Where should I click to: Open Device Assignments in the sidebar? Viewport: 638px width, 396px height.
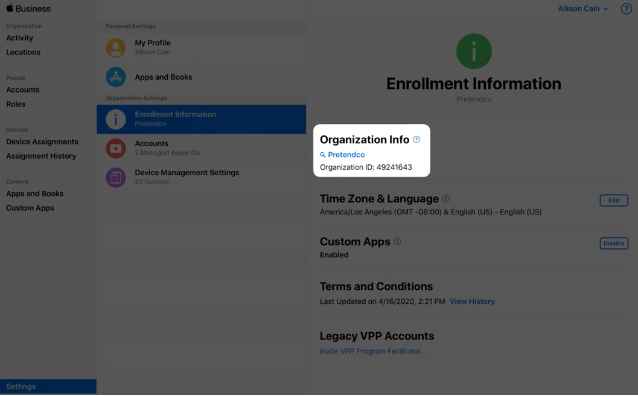(x=42, y=142)
